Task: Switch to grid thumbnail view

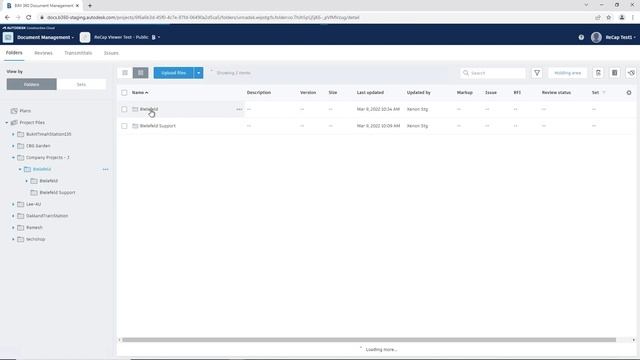Action: tap(140, 73)
